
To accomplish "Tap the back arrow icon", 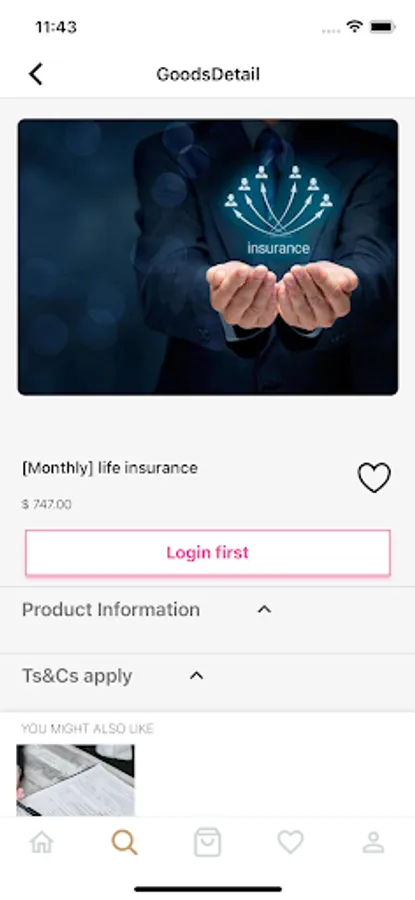I will pyautogui.click(x=36, y=74).
